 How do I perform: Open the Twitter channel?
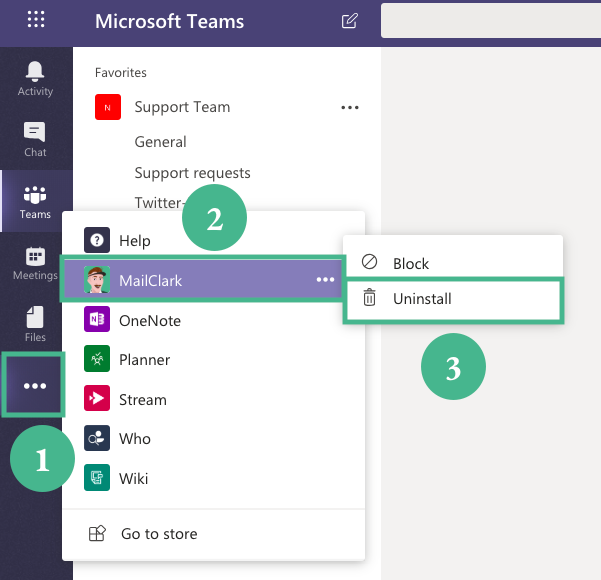[158, 203]
